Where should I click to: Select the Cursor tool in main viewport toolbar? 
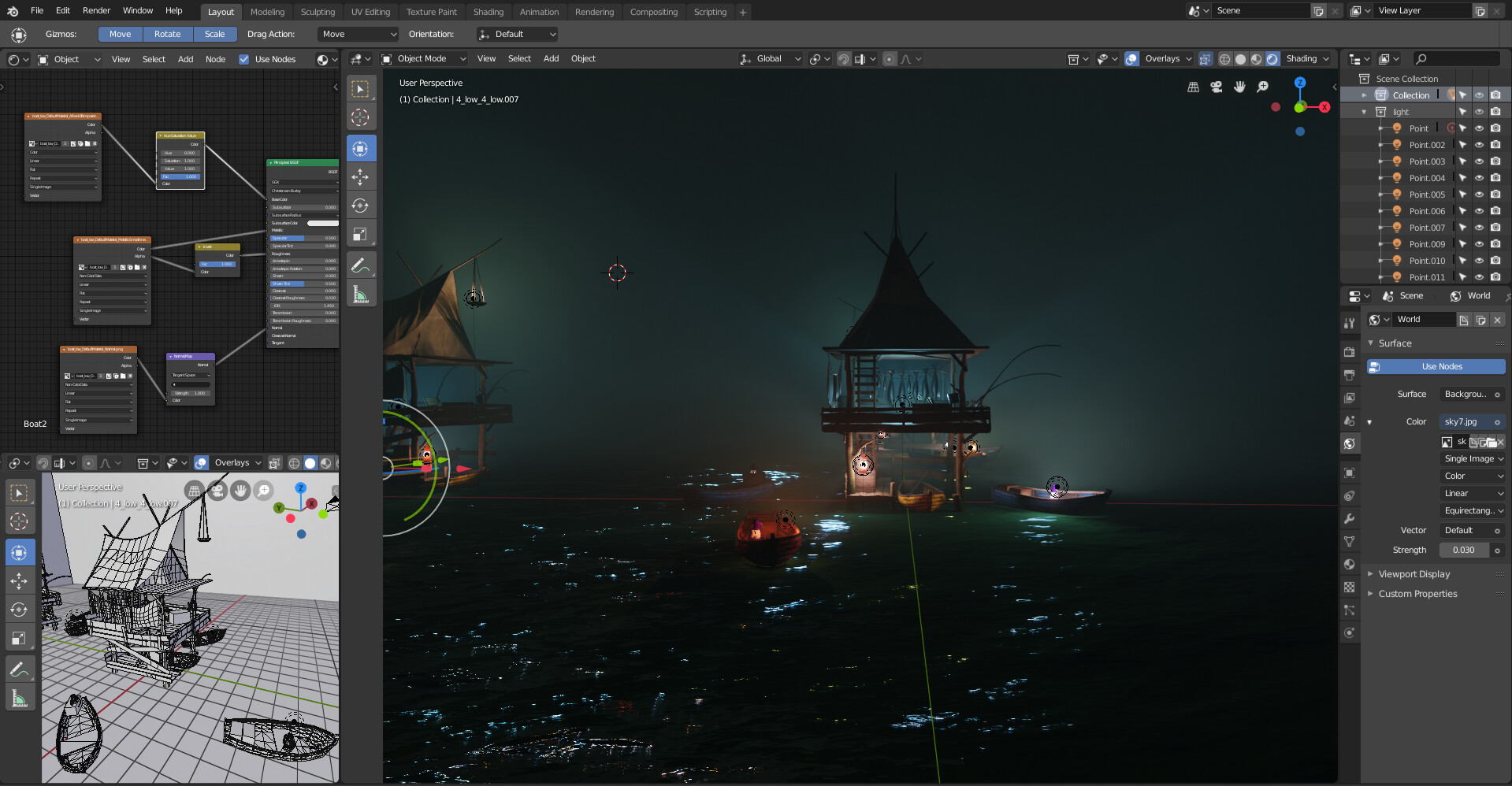tap(360, 117)
